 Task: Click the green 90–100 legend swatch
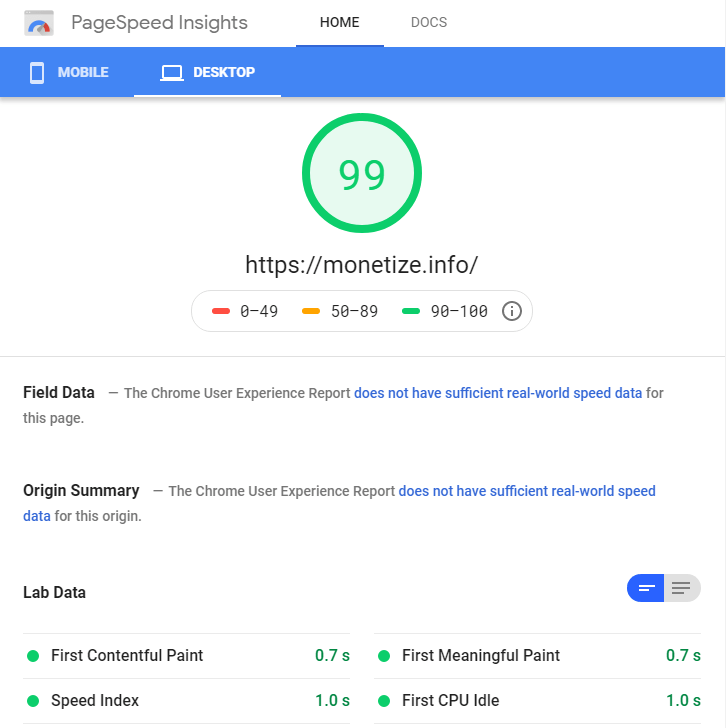411,311
